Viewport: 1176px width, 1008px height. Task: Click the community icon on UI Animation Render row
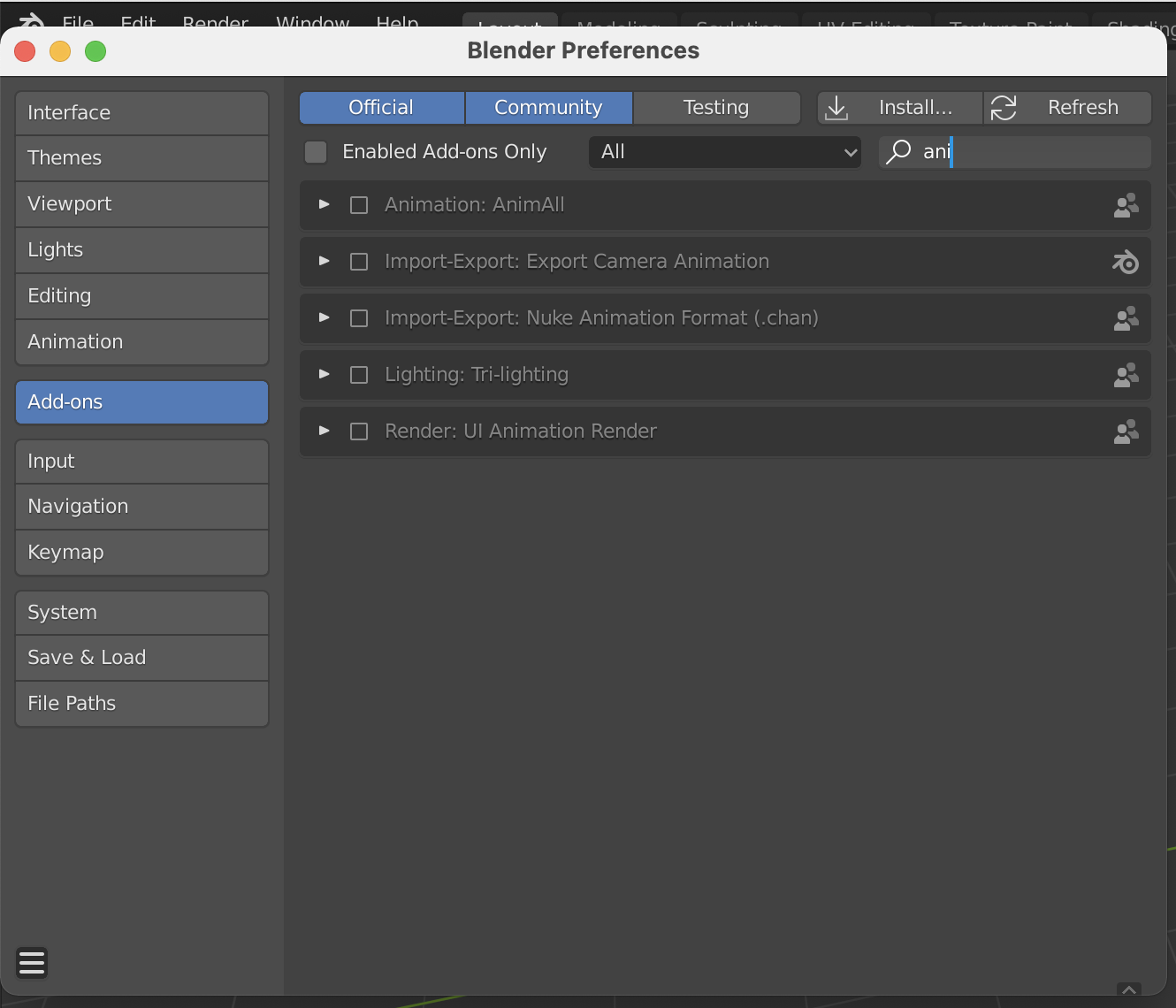tap(1126, 432)
